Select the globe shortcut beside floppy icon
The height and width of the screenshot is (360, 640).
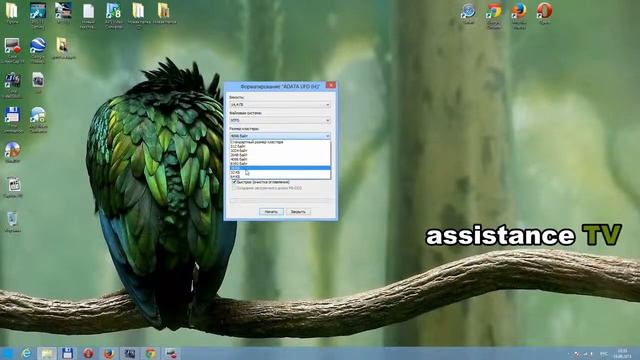[38, 120]
